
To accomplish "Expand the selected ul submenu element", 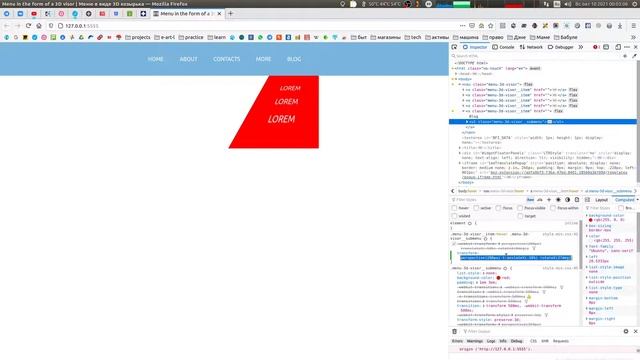I will 467,122.
